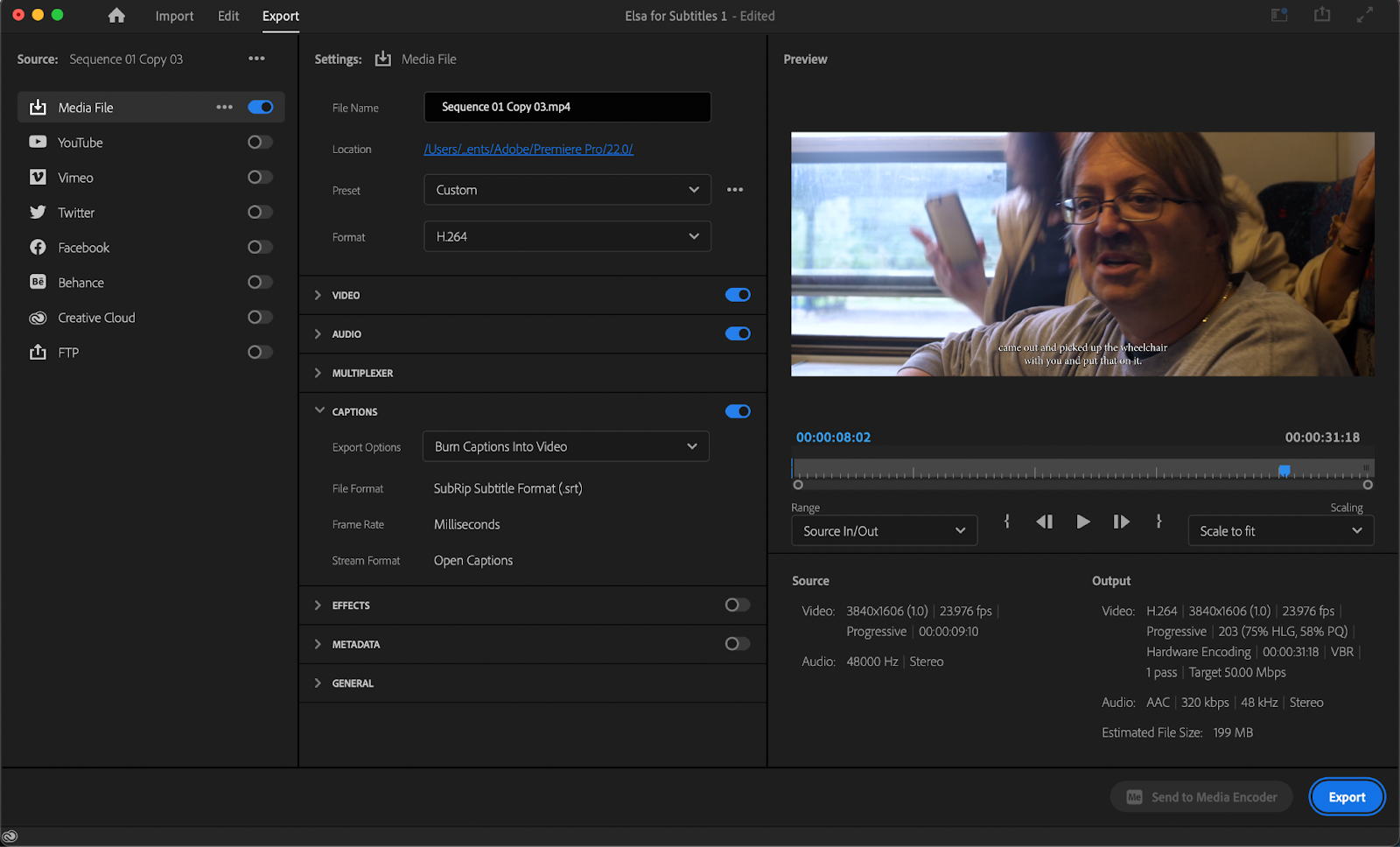Enable the YouTube destination toggle
The height and width of the screenshot is (847, 1400).
click(x=261, y=142)
